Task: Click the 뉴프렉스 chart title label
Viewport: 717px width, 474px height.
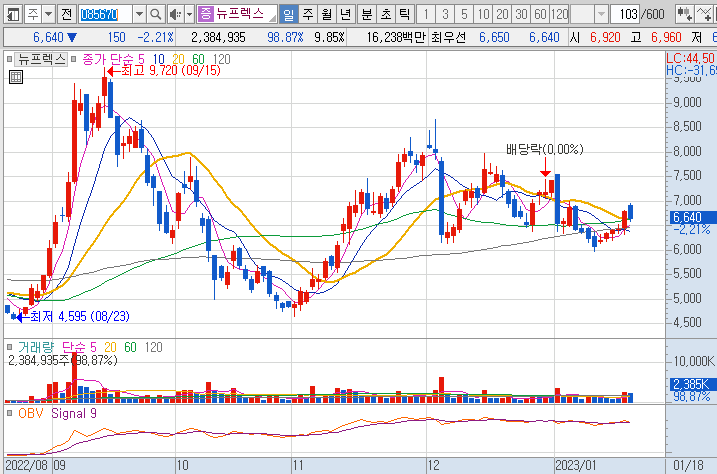Action: pyautogui.click(x=41, y=59)
